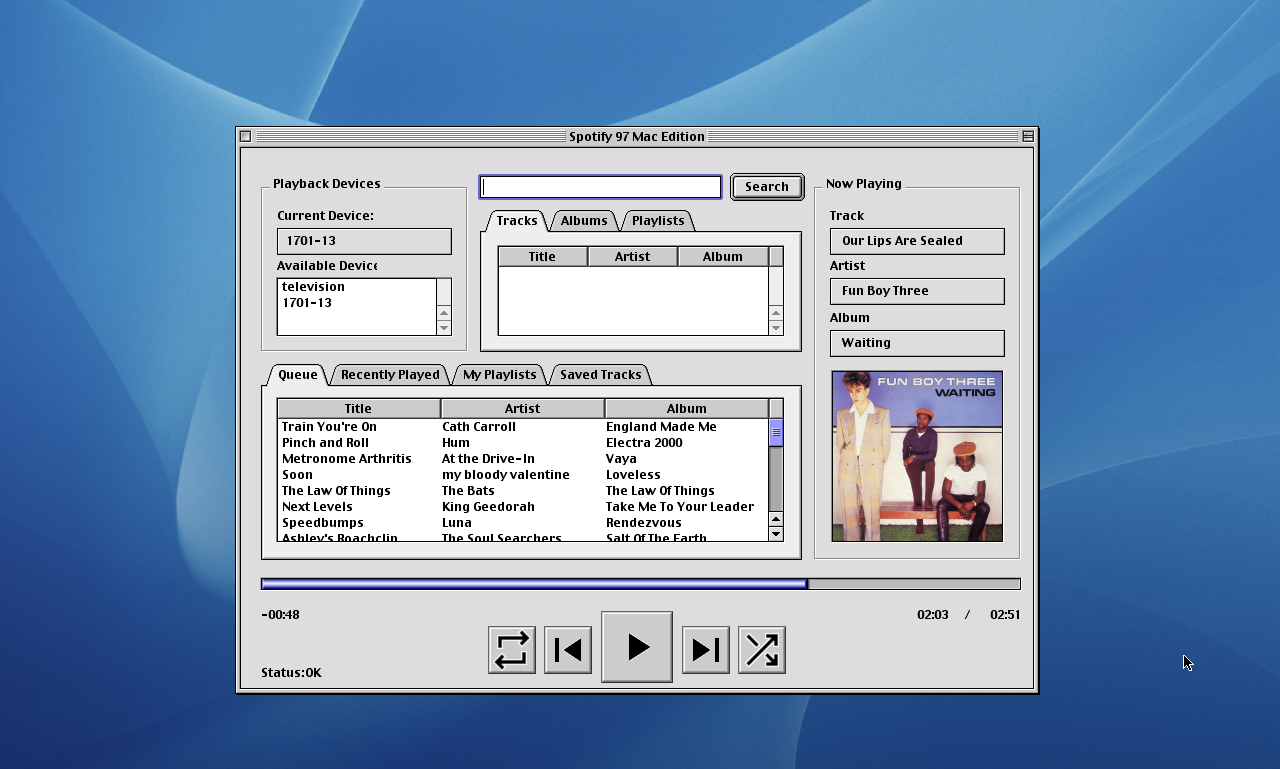Viewport: 1280px width, 769px height.
Task: Focus the search text field
Action: [601, 187]
